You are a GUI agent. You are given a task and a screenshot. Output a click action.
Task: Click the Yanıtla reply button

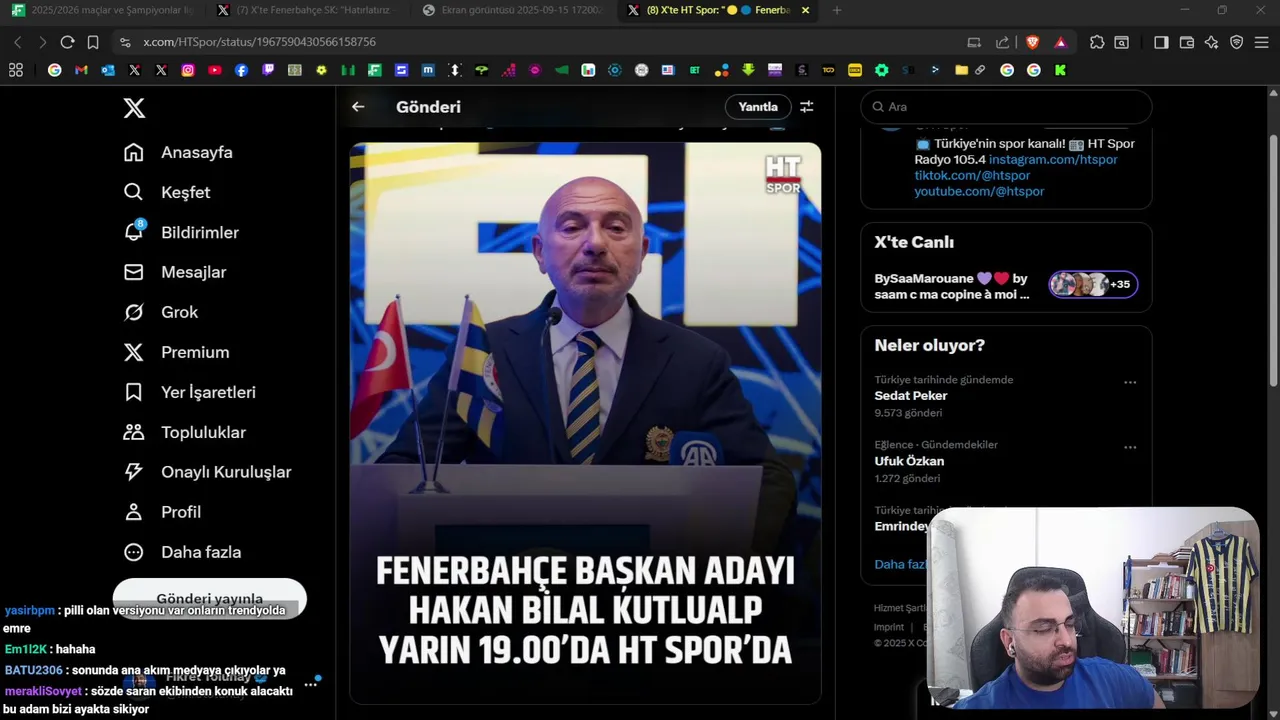758,107
